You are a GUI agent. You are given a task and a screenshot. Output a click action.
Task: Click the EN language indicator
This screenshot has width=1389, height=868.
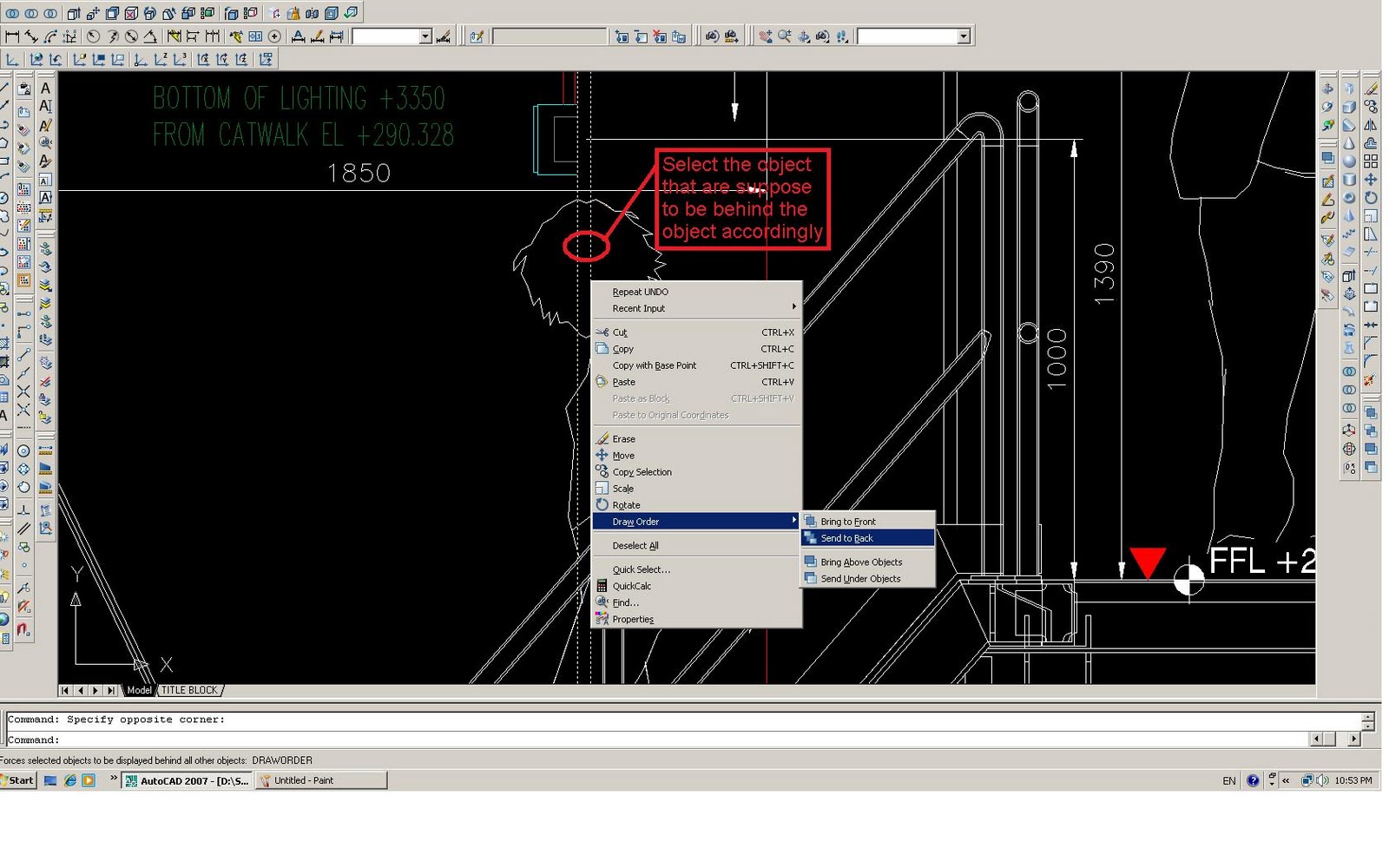point(1229,781)
